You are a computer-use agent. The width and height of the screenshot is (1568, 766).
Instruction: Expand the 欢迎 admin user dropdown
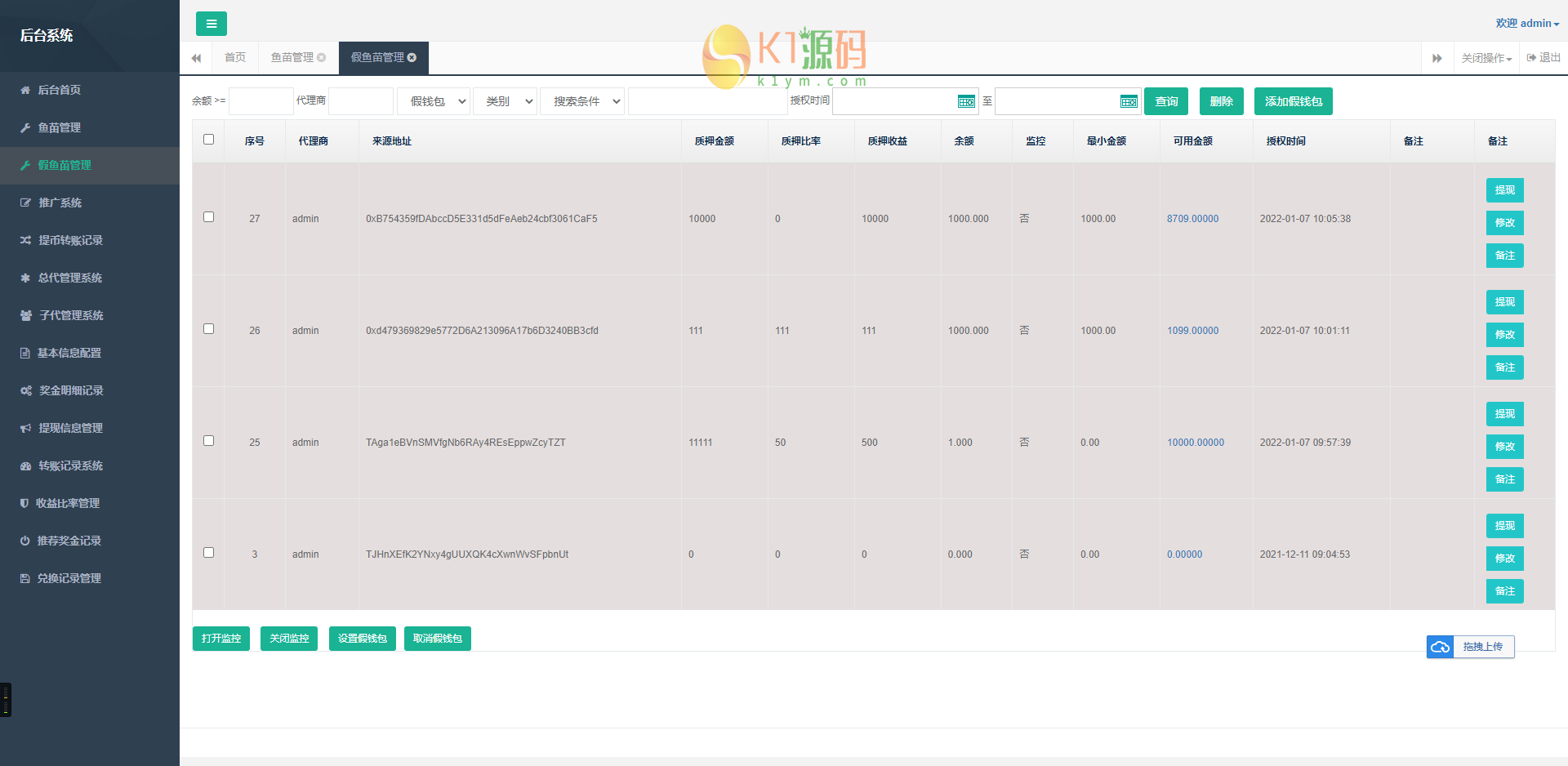[x=1527, y=24]
